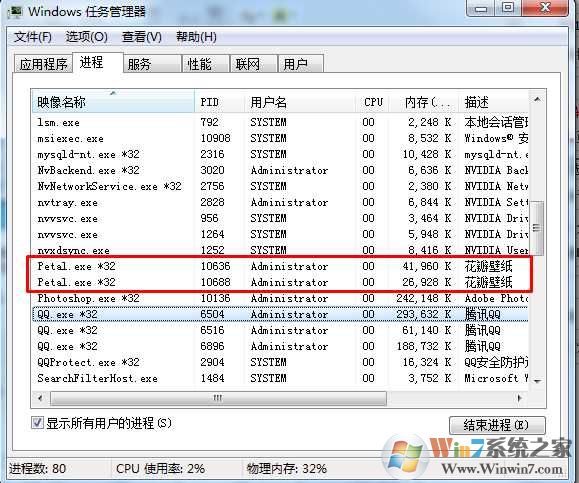The height and width of the screenshot is (483, 579).
Task: Switch to the 用户 tab
Action: tap(301, 64)
